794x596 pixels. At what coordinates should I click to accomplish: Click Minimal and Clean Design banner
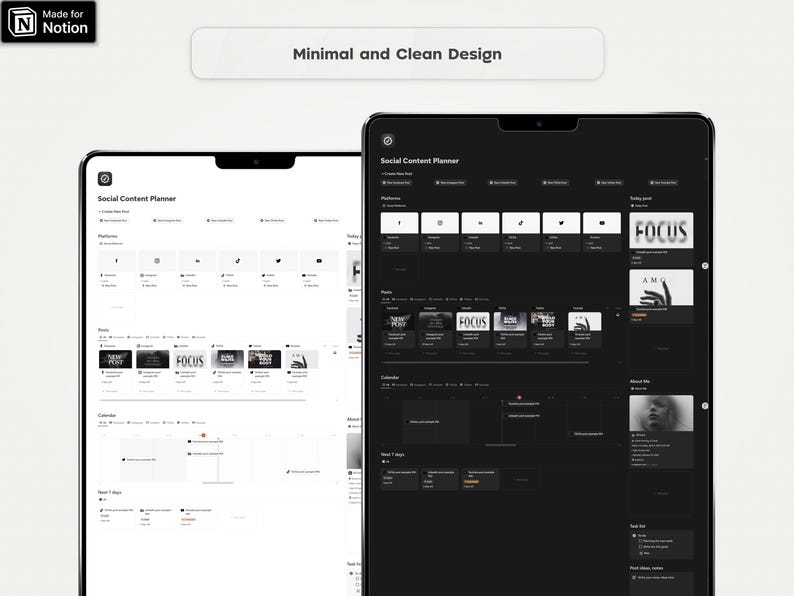click(x=398, y=54)
